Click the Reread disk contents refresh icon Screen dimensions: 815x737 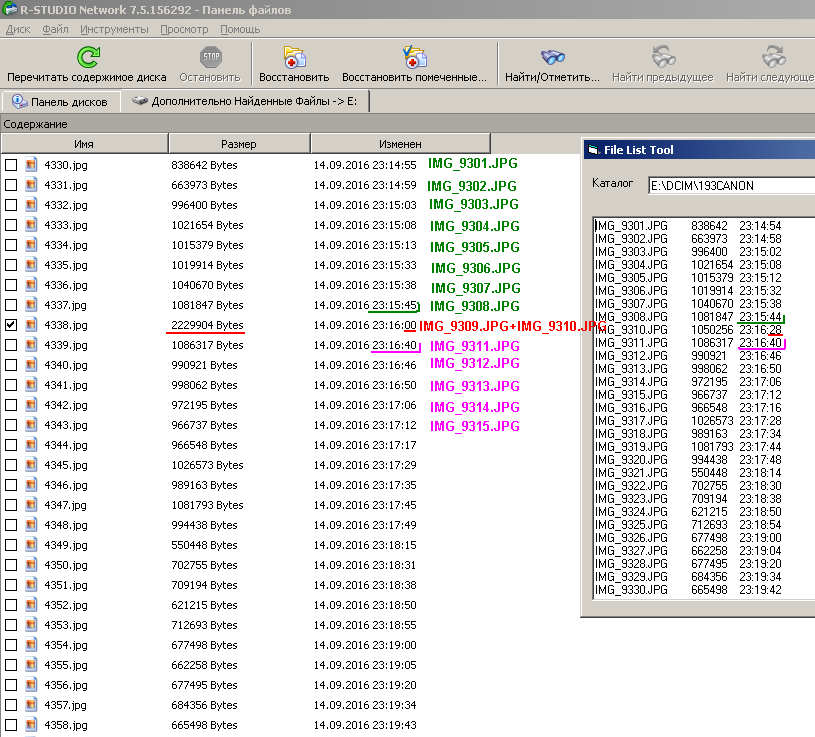[88, 57]
